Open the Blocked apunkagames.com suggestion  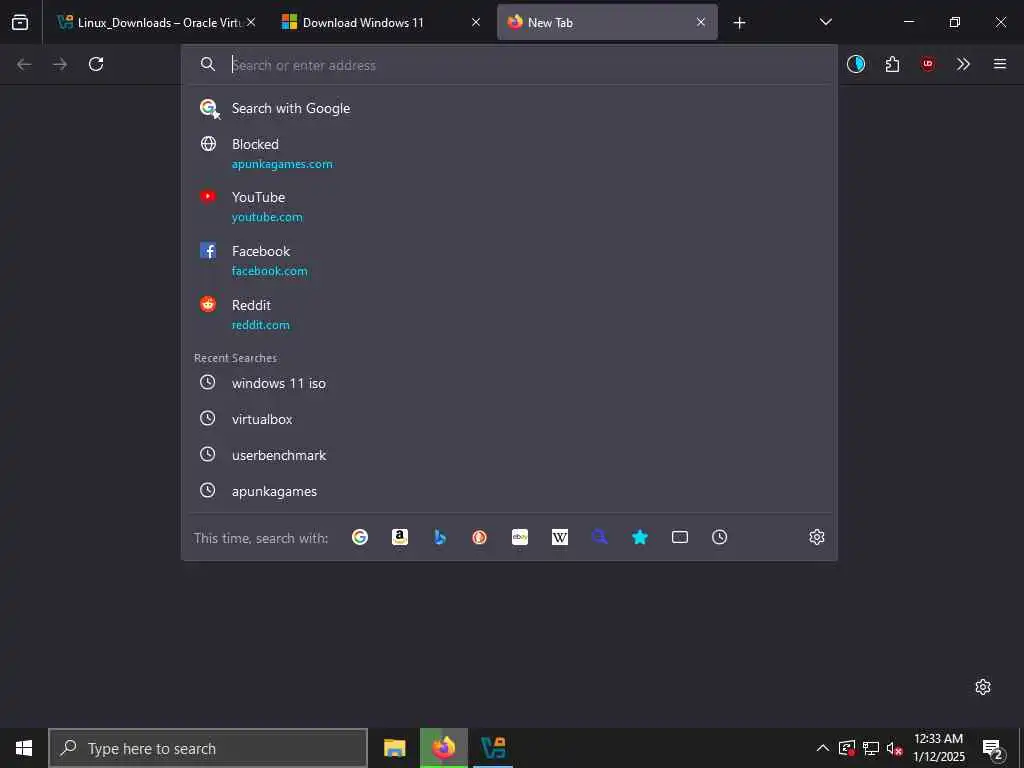[509, 153]
